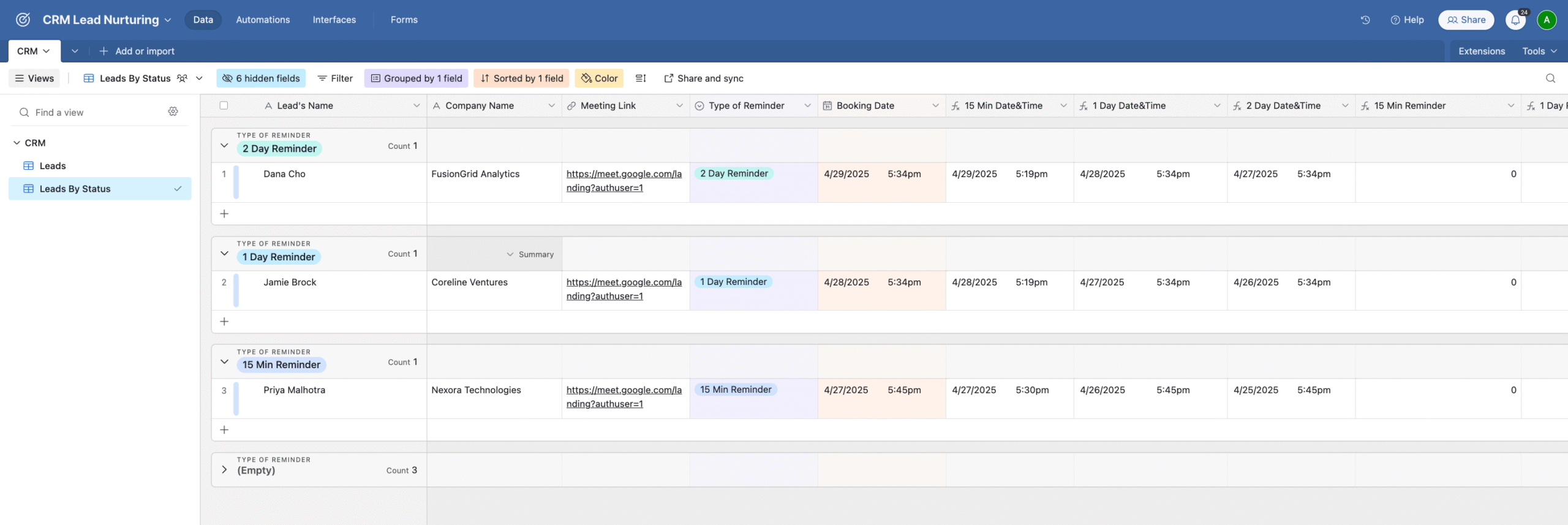The image size is (1568, 525).
Task: Toggle the Views sidebar panel
Action: tap(34, 78)
